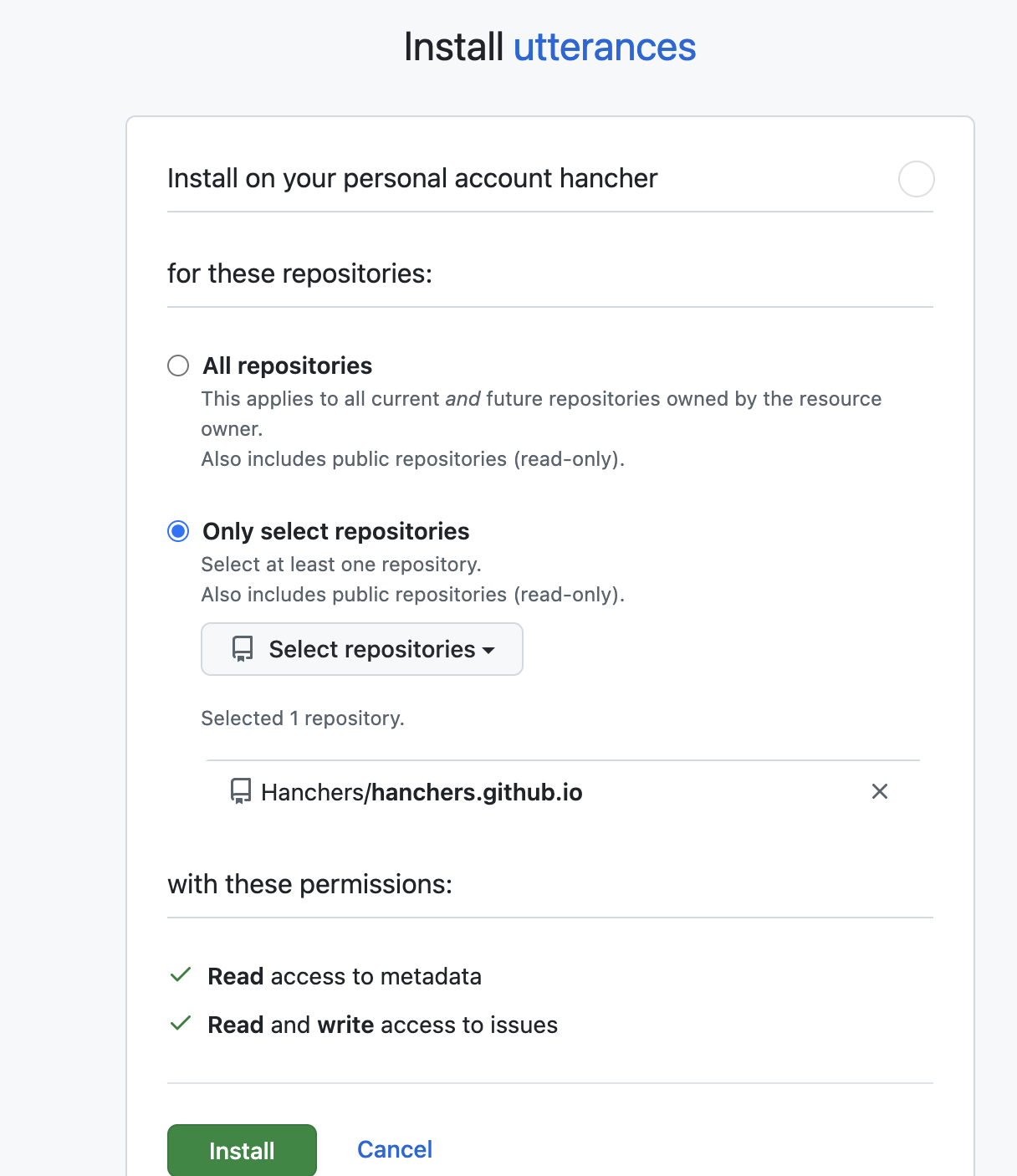Viewport: 1017px width, 1176px height.
Task: Click the Hanchers/hanchers.github.io repository name
Action: tap(422, 792)
